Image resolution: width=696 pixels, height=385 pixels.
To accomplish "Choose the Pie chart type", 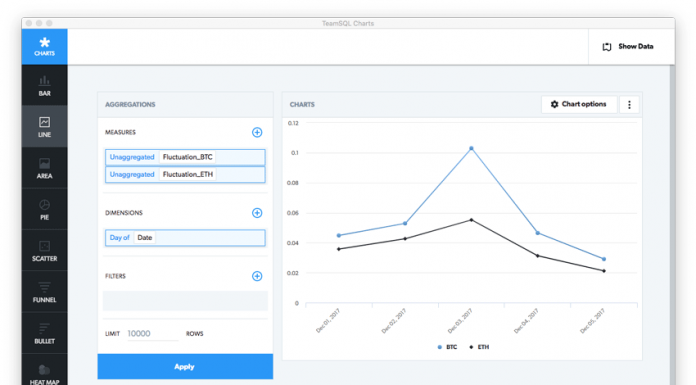I will point(44,209).
